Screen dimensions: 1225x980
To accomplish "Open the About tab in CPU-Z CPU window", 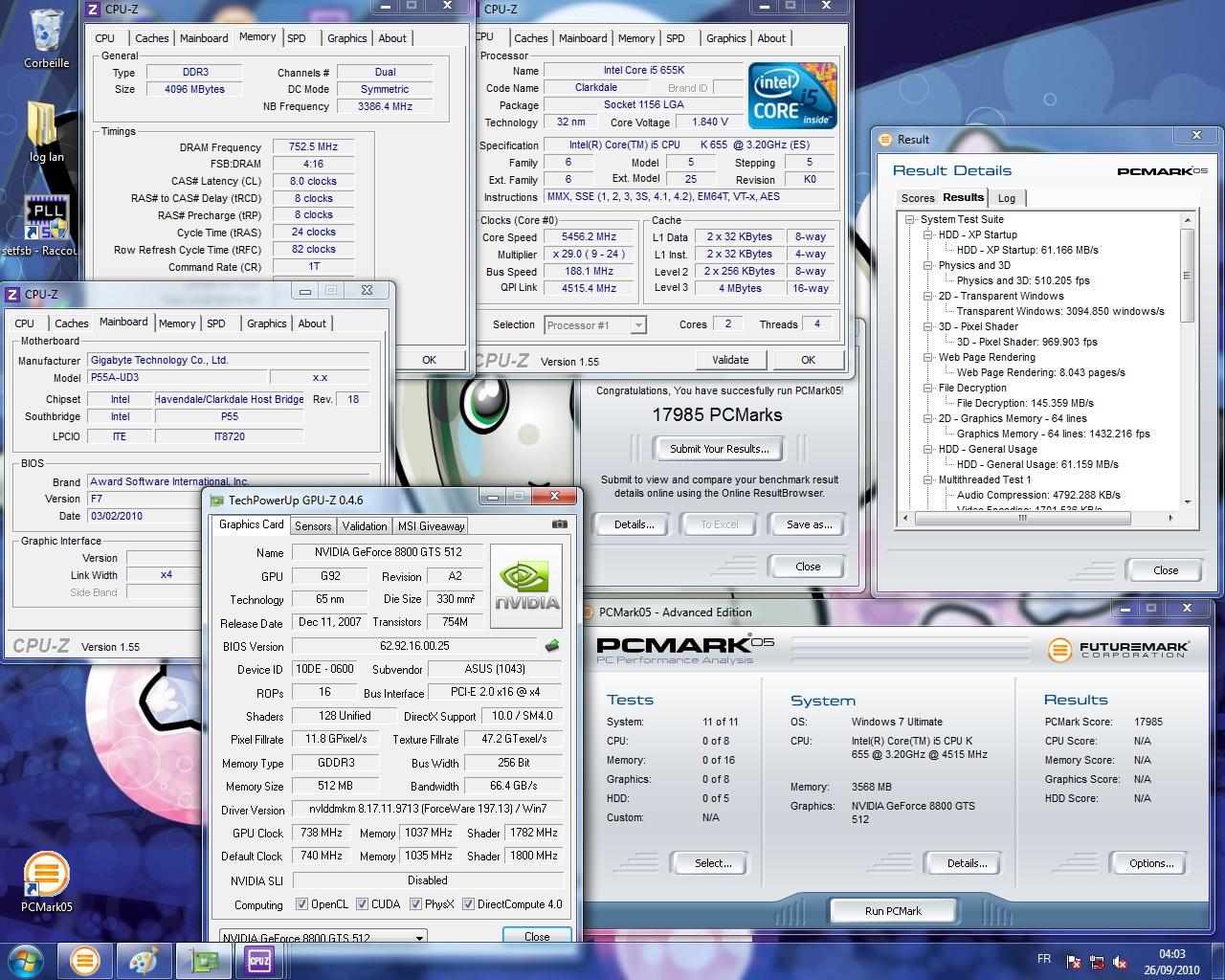I will coord(771,38).
